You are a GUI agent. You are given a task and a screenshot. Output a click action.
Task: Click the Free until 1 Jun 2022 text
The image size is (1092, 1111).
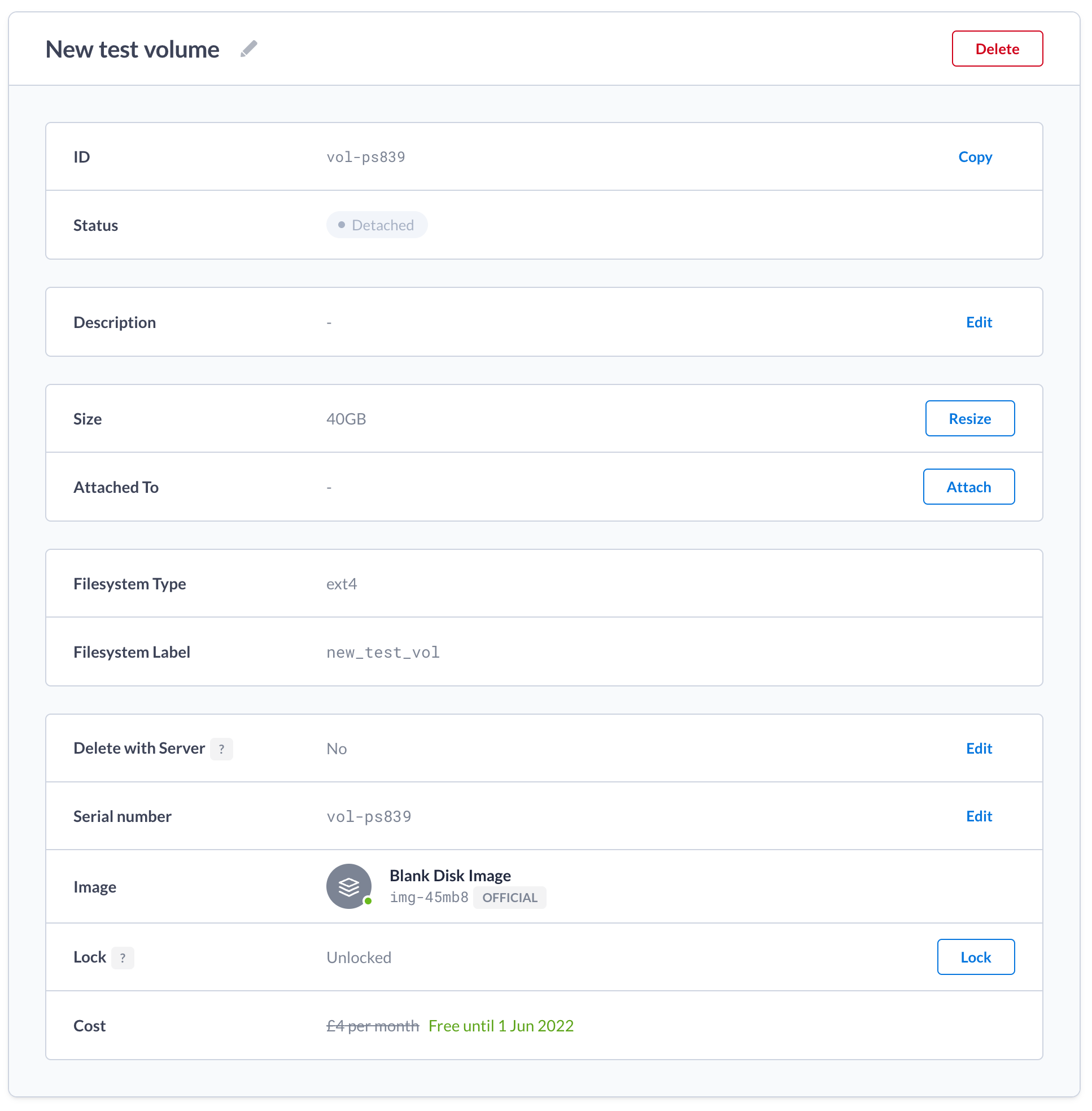[x=501, y=1026]
